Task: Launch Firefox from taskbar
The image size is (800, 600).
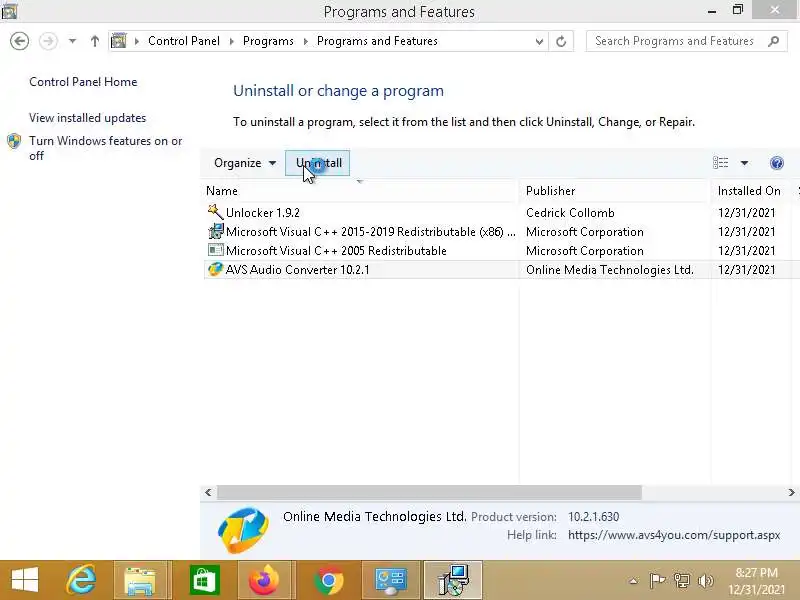Action: pos(264,580)
